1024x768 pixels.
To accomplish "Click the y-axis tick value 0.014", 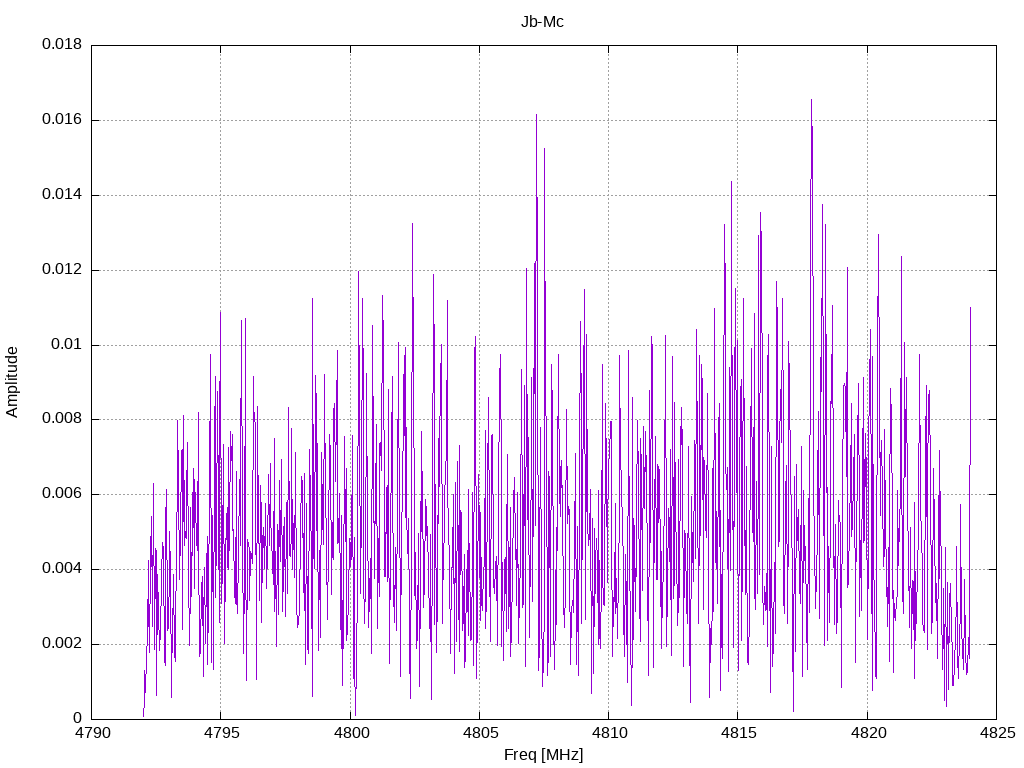I will pyautogui.click(x=62, y=195).
